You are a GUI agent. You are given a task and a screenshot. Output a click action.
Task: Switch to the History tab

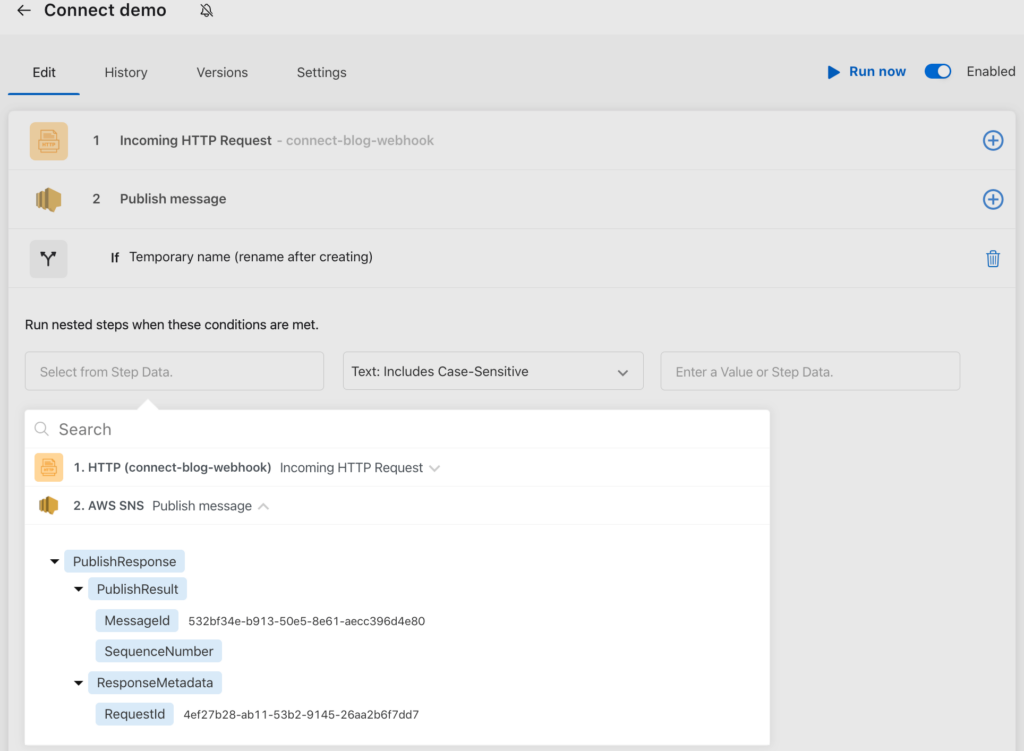[126, 73]
